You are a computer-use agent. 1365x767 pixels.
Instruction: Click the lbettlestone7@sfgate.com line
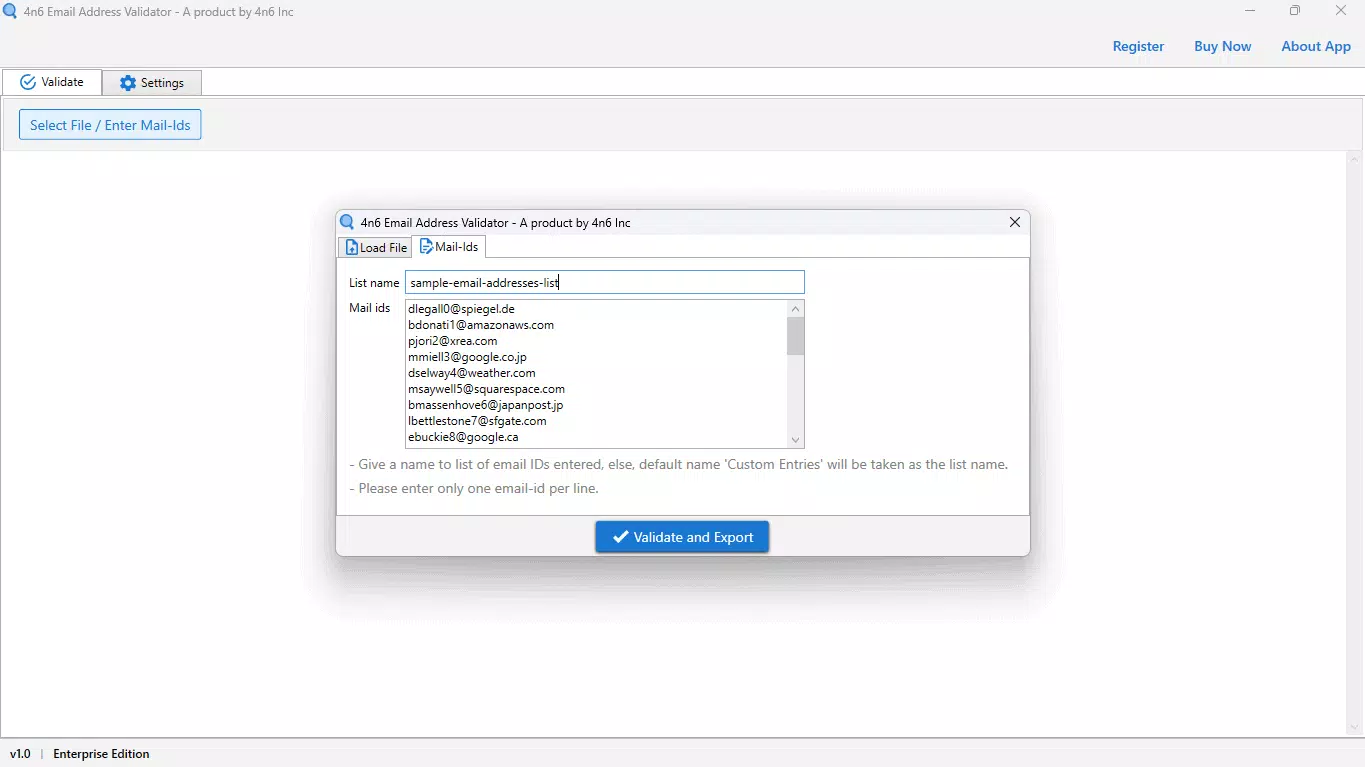(x=477, y=421)
